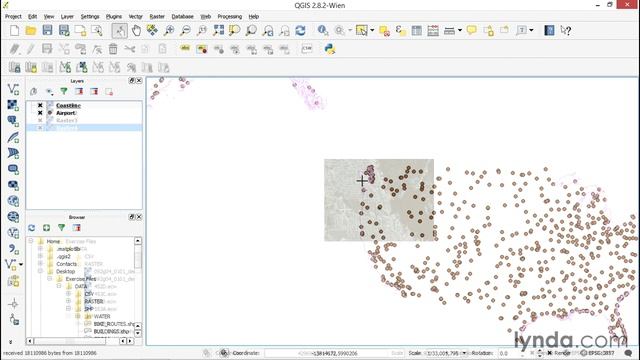Create a new project
Image resolution: width=640 pixels, height=360 pixels.
[14, 30]
